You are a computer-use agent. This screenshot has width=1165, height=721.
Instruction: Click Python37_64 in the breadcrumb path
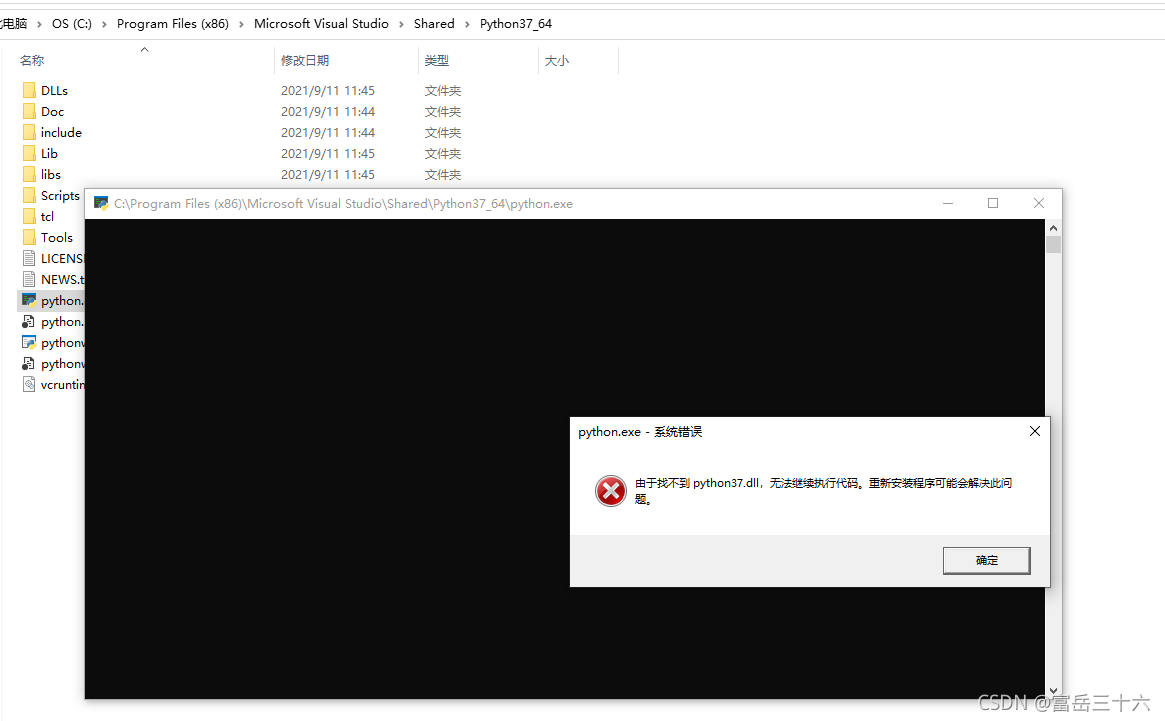(516, 24)
